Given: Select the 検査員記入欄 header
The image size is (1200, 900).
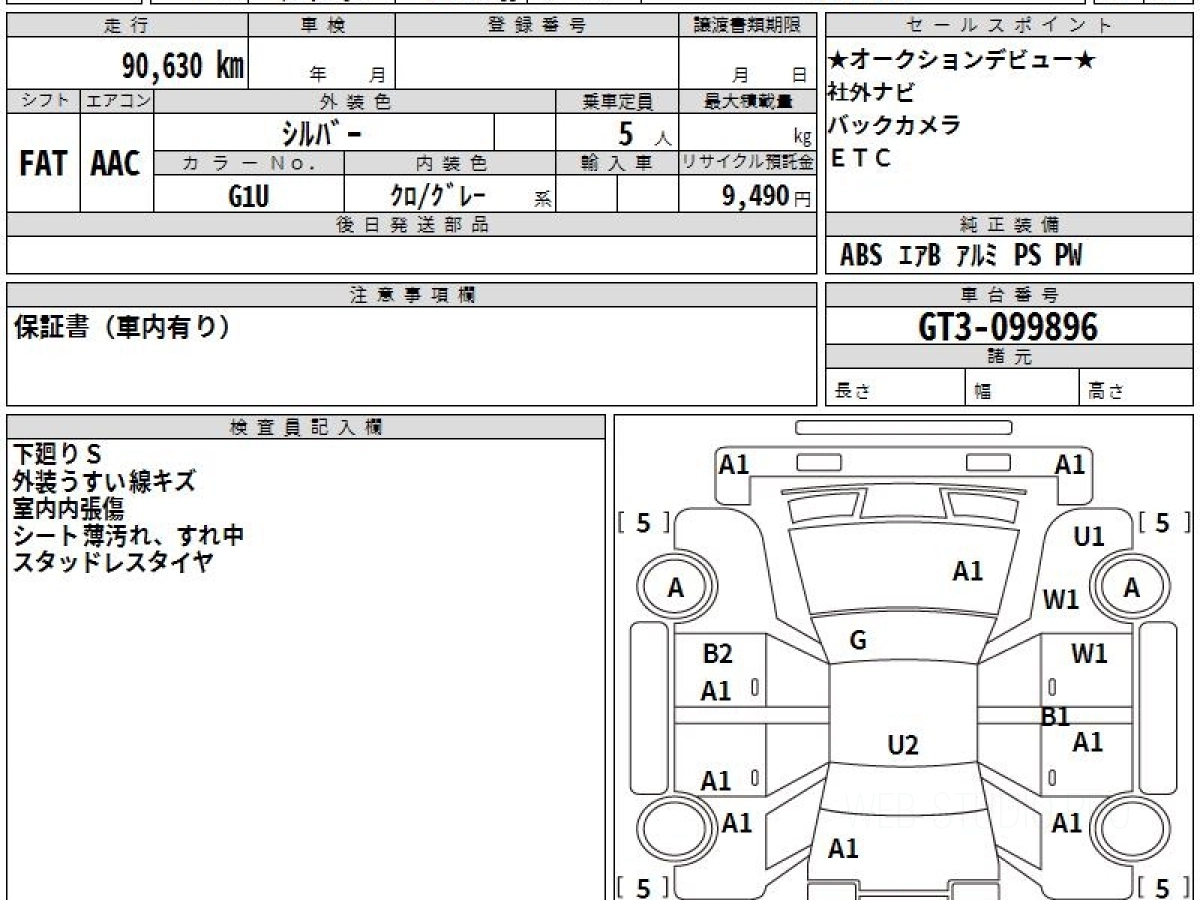Looking at the screenshot, I should [x=306, y=427].
